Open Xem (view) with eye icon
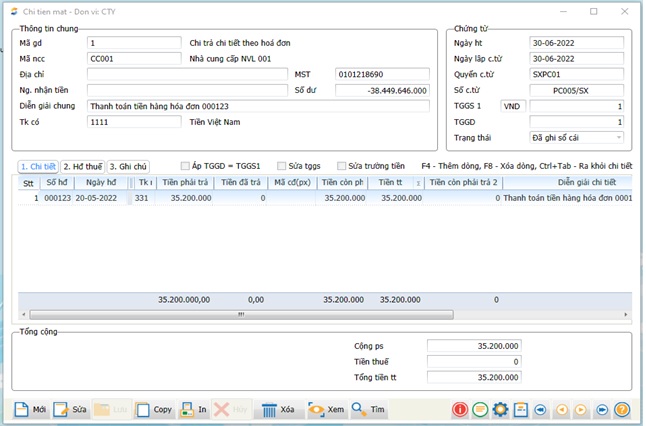This screenshot has width=646, height=426. click(326, 410)
